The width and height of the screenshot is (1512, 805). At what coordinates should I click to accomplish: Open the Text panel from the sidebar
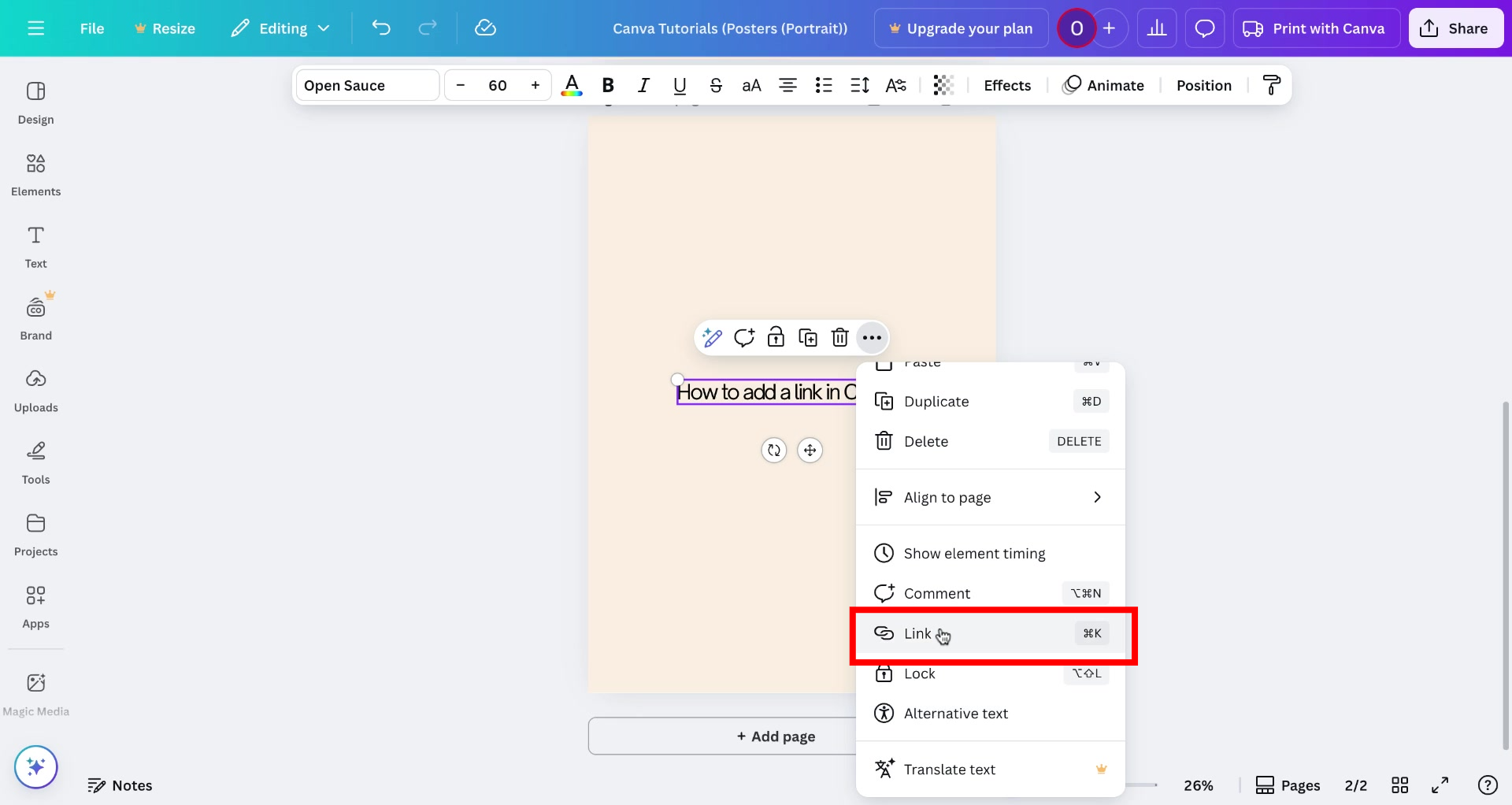coord(35,246)
